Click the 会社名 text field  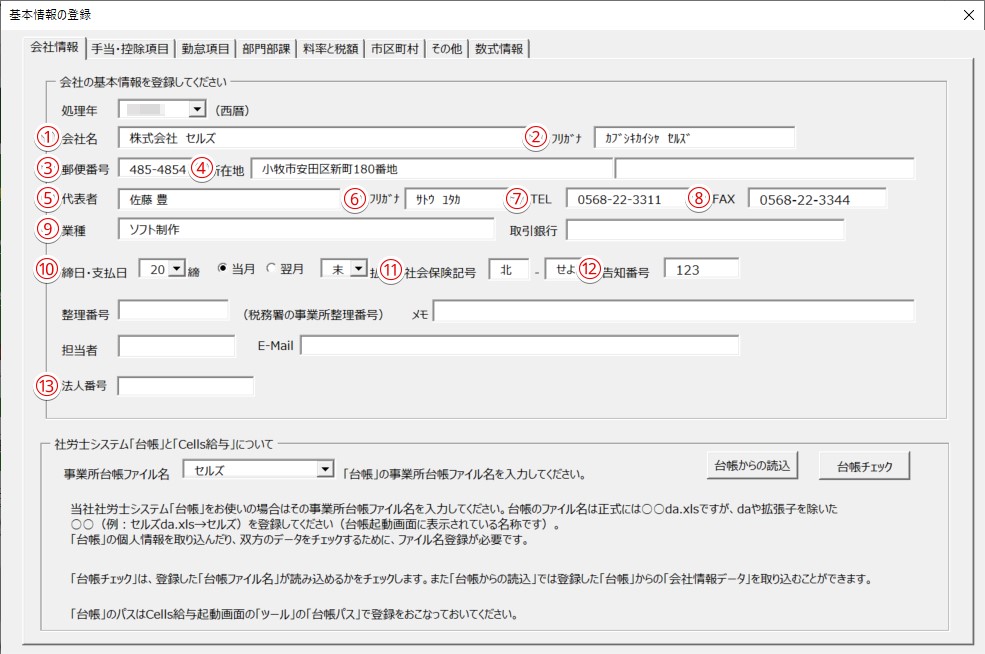coord(318,138)
